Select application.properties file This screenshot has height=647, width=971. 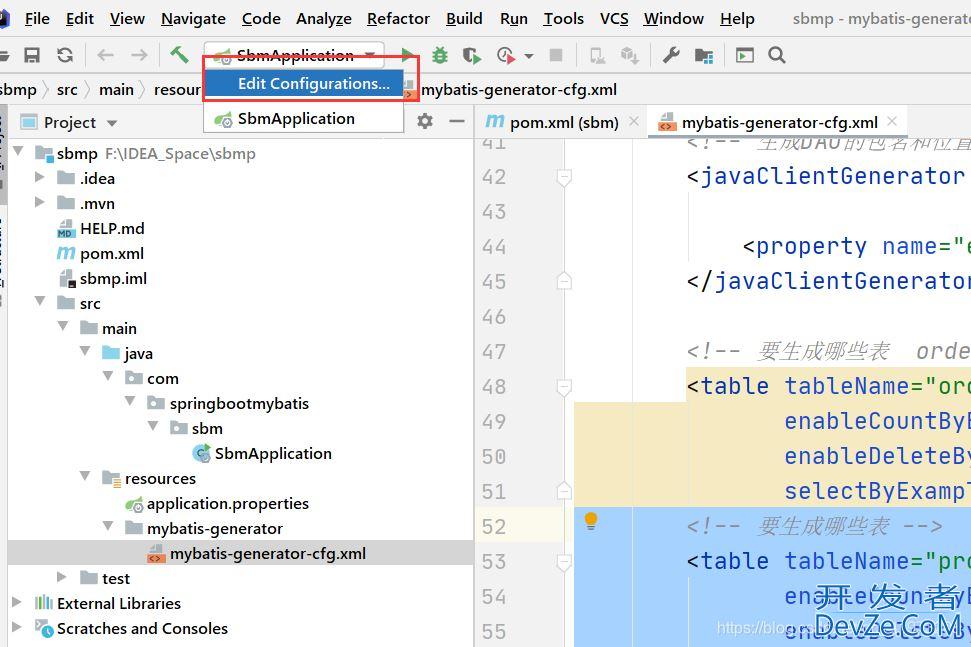click(227, 503)
